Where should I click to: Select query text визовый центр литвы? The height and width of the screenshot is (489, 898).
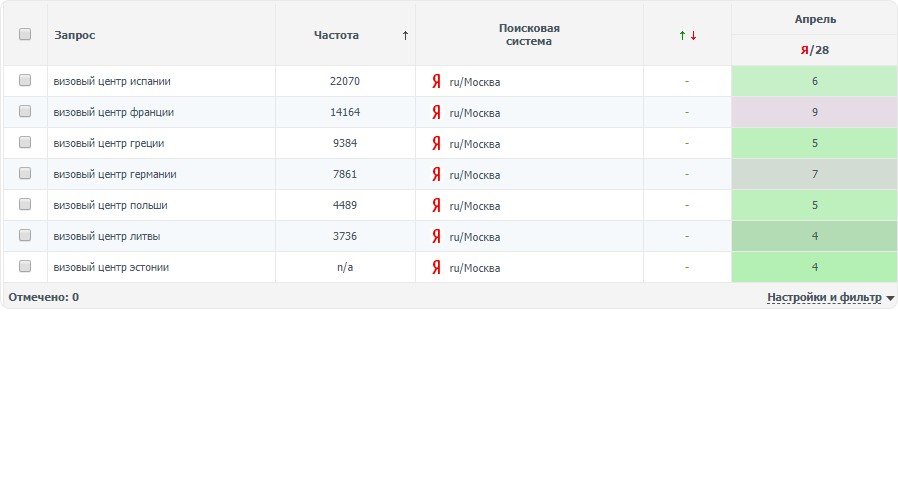107,236
